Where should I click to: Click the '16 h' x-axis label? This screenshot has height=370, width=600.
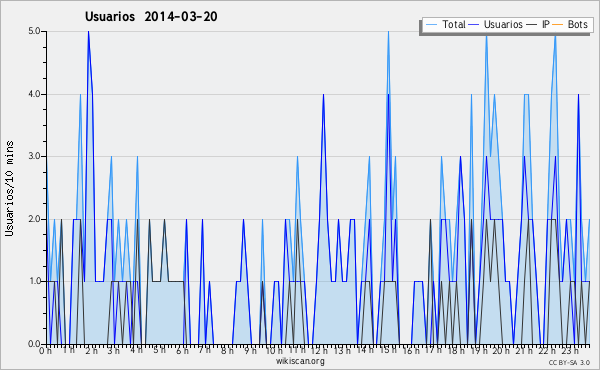point(410,351)
